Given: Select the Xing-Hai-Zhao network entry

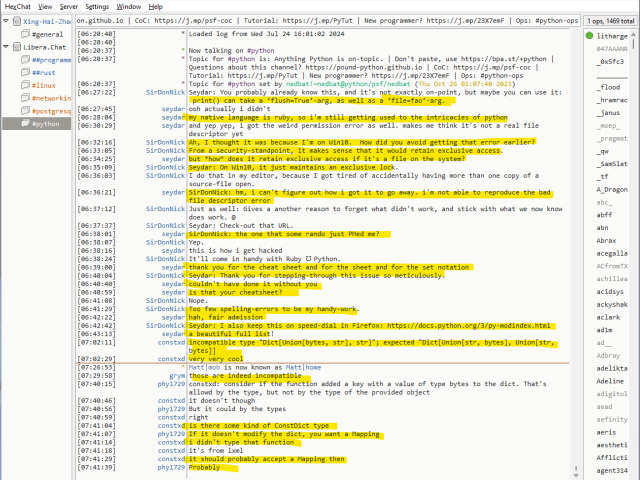Looking at the screenshot, I should 47,21.
